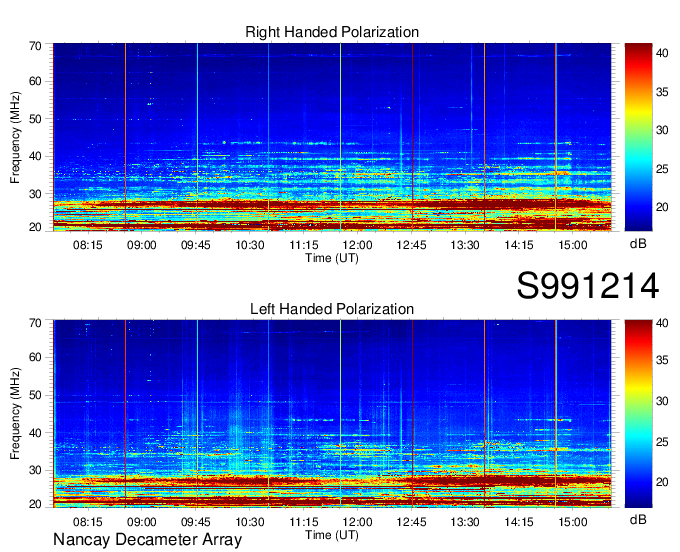Click the 50 MHz frequency tick on Left Handed plot
Image resolution: width=680 pixels, height=552 pixels.
point(35,395)
